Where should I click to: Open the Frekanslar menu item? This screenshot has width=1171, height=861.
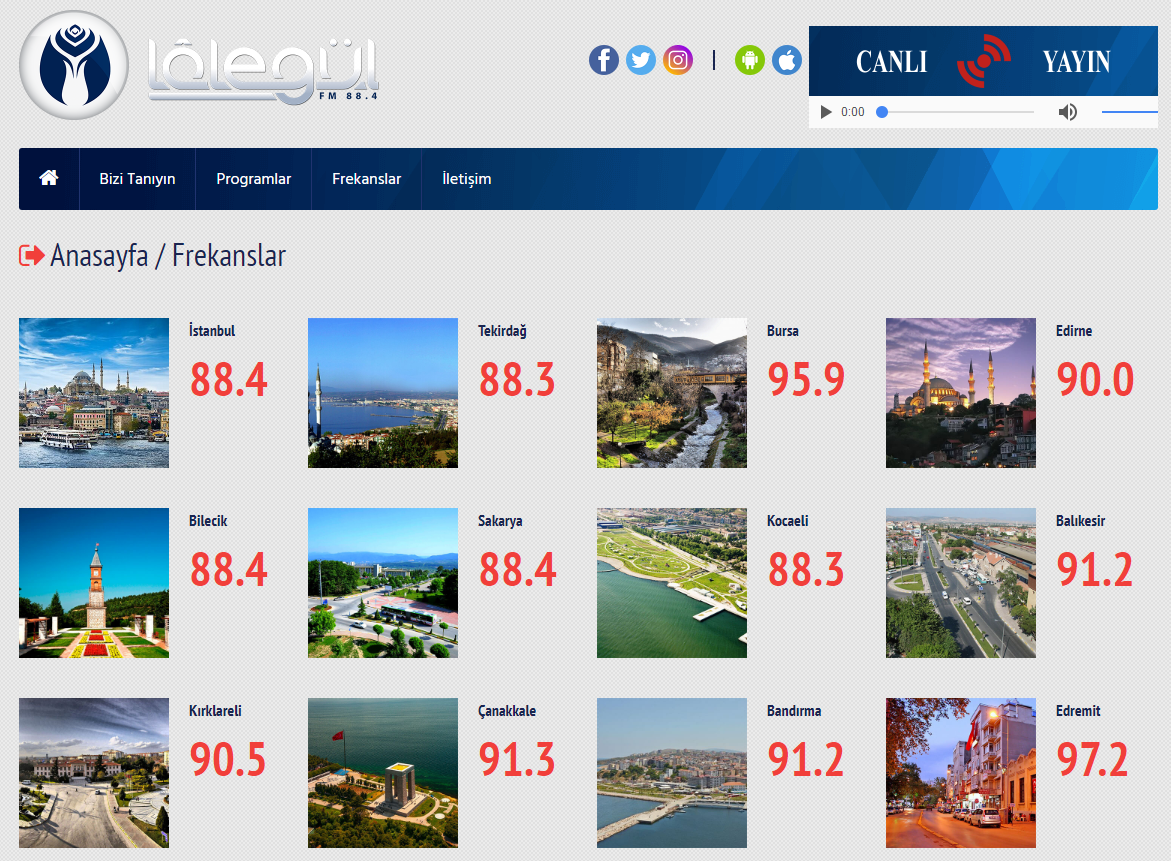(x=367, y=178)
